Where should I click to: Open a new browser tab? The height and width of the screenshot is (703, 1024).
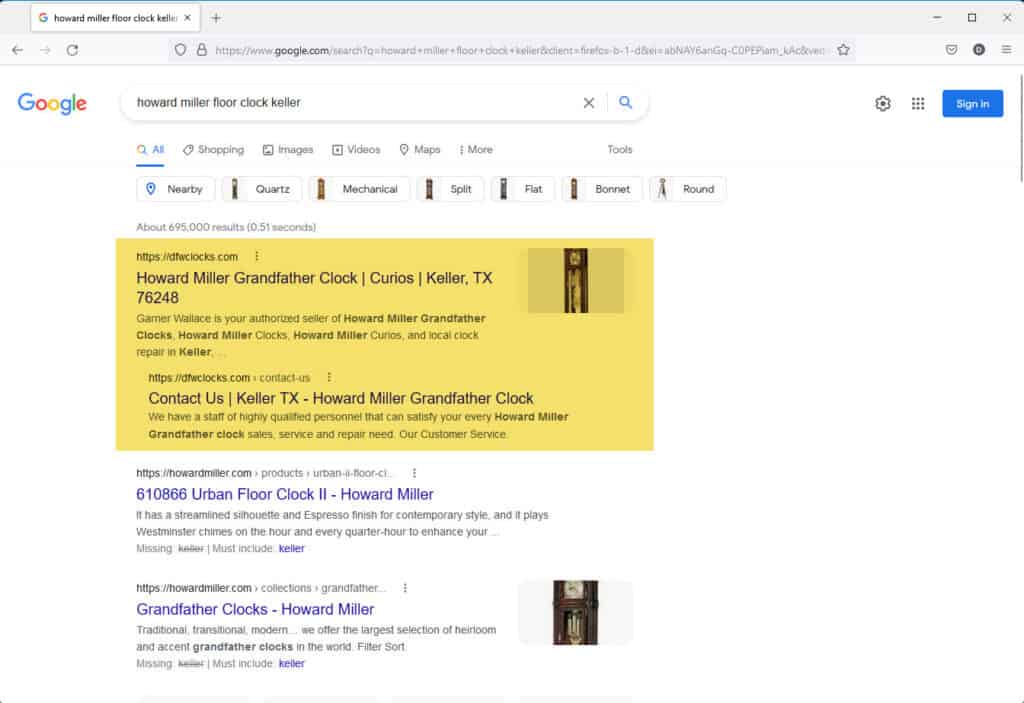[216, 18]
